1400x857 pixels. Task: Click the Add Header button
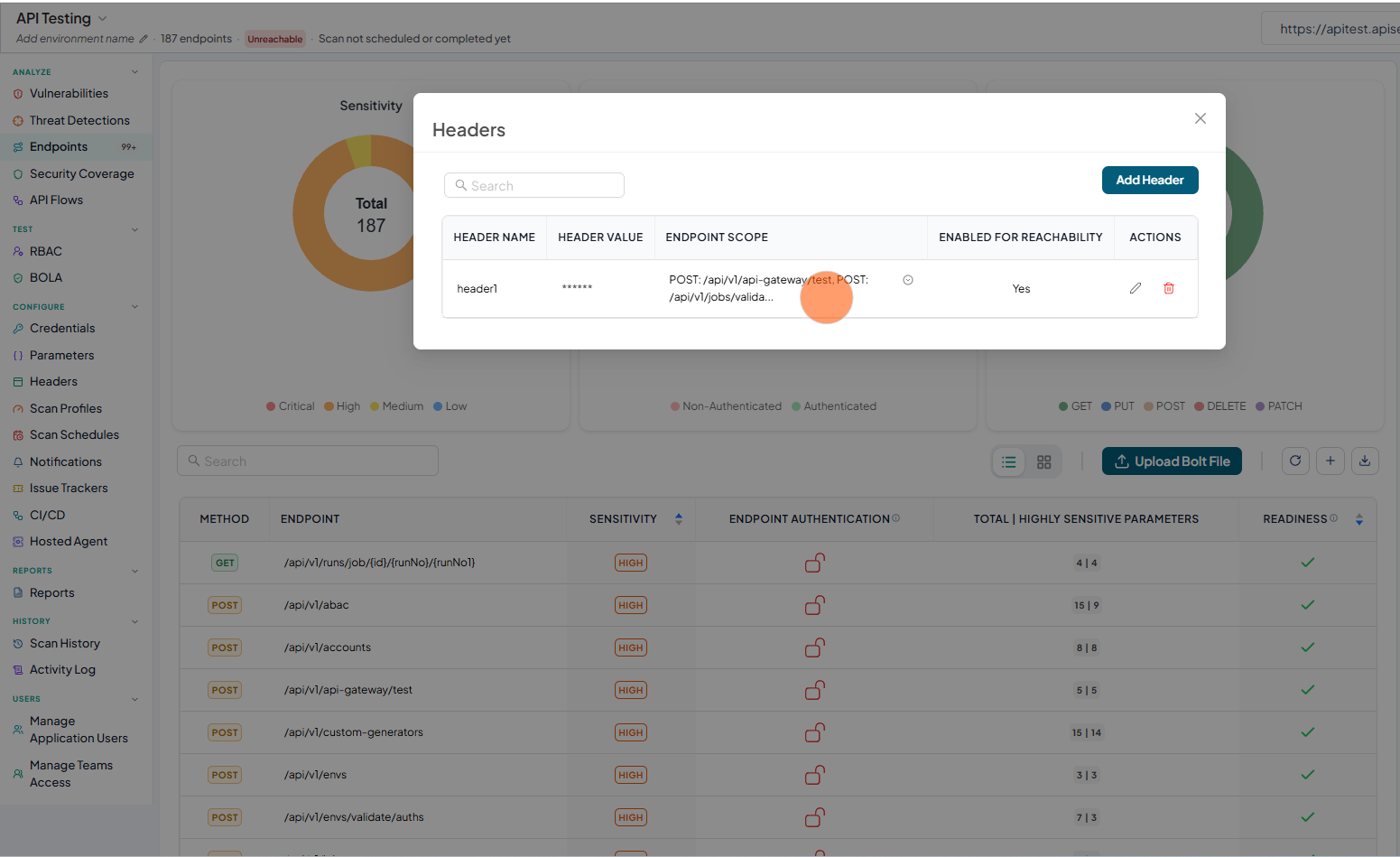[1150, 180]
